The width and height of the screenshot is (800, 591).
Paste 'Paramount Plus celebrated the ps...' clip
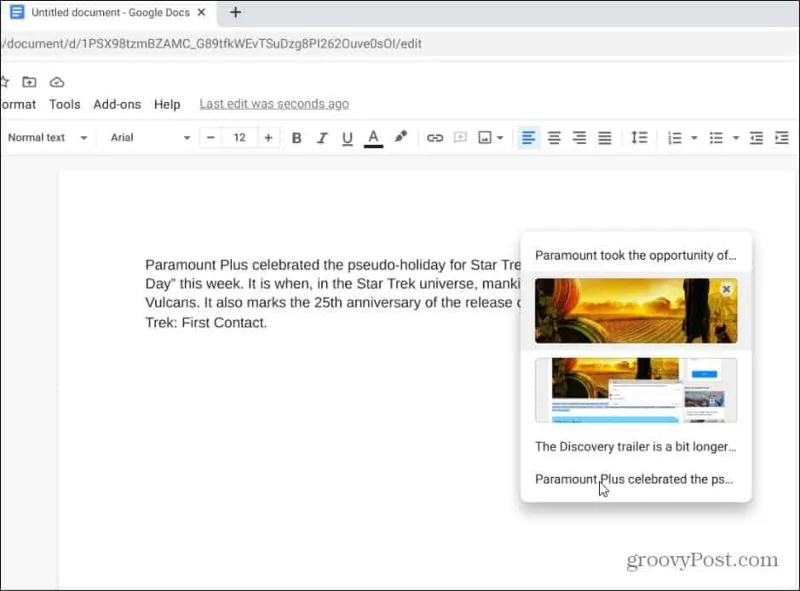coord(634,479)
